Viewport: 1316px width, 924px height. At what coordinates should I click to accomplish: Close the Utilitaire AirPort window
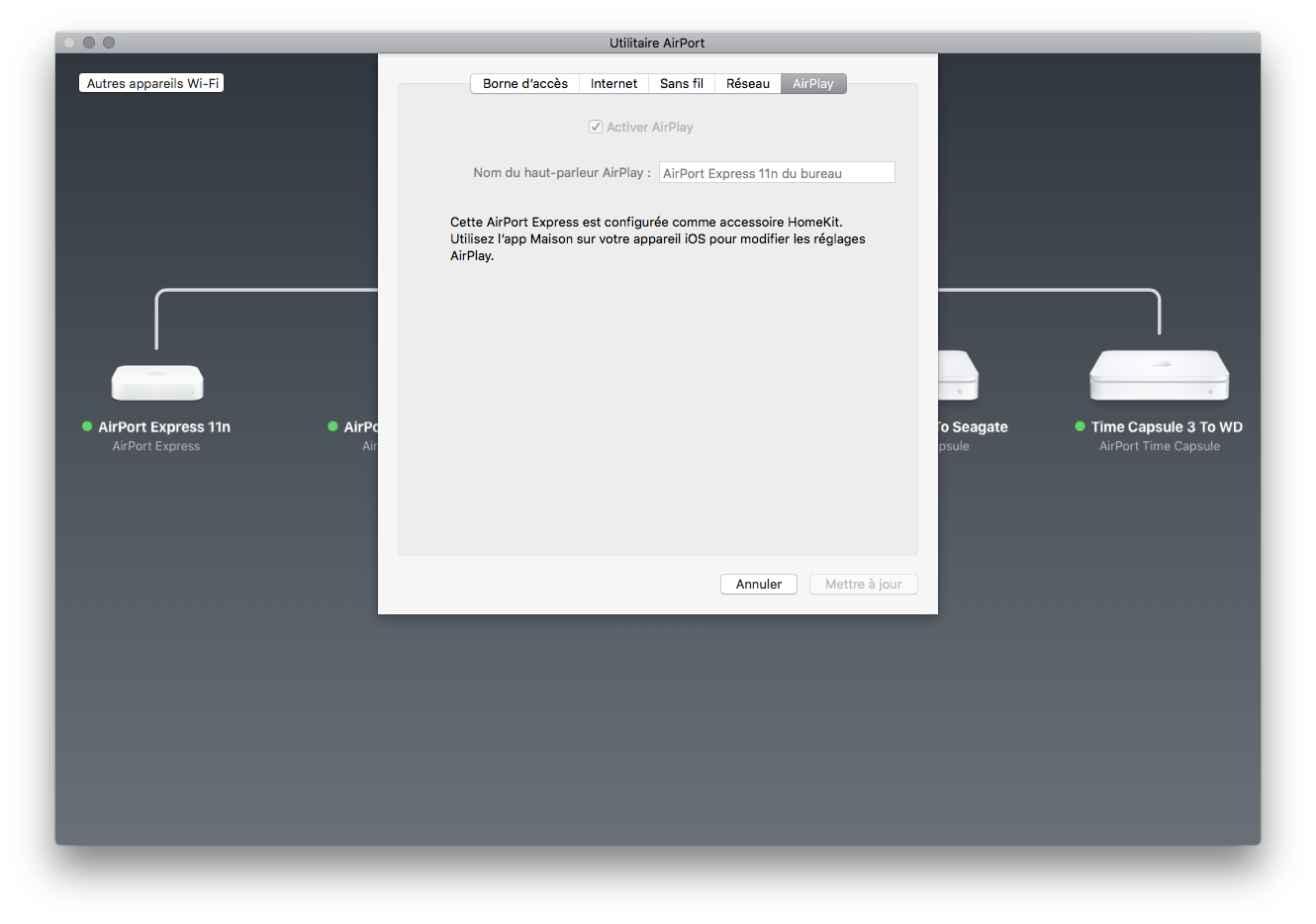[69, 43]
